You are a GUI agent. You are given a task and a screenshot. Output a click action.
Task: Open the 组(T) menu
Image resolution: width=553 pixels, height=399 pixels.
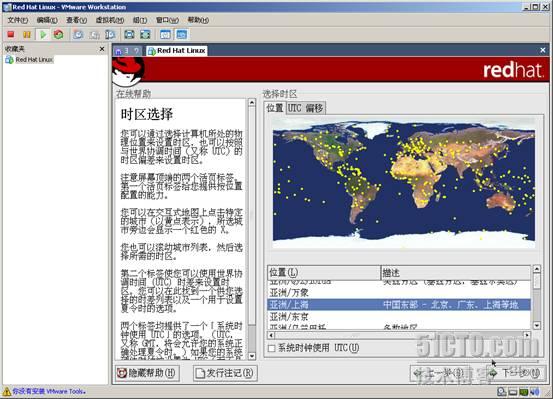[140, 20]
